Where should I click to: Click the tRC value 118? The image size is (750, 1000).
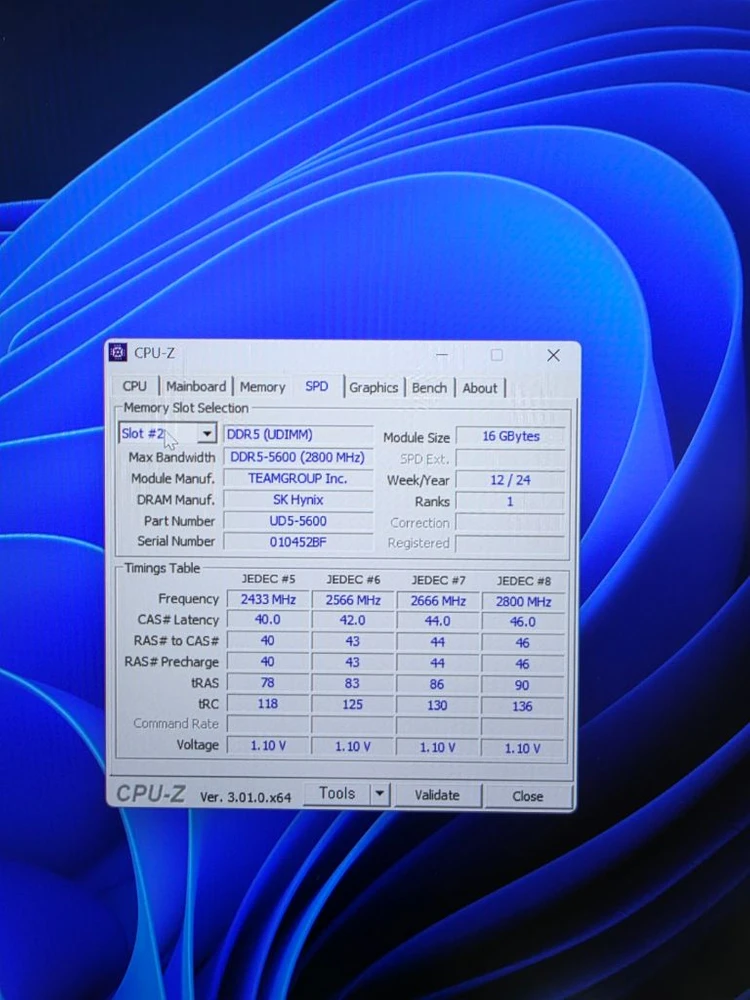268,703
